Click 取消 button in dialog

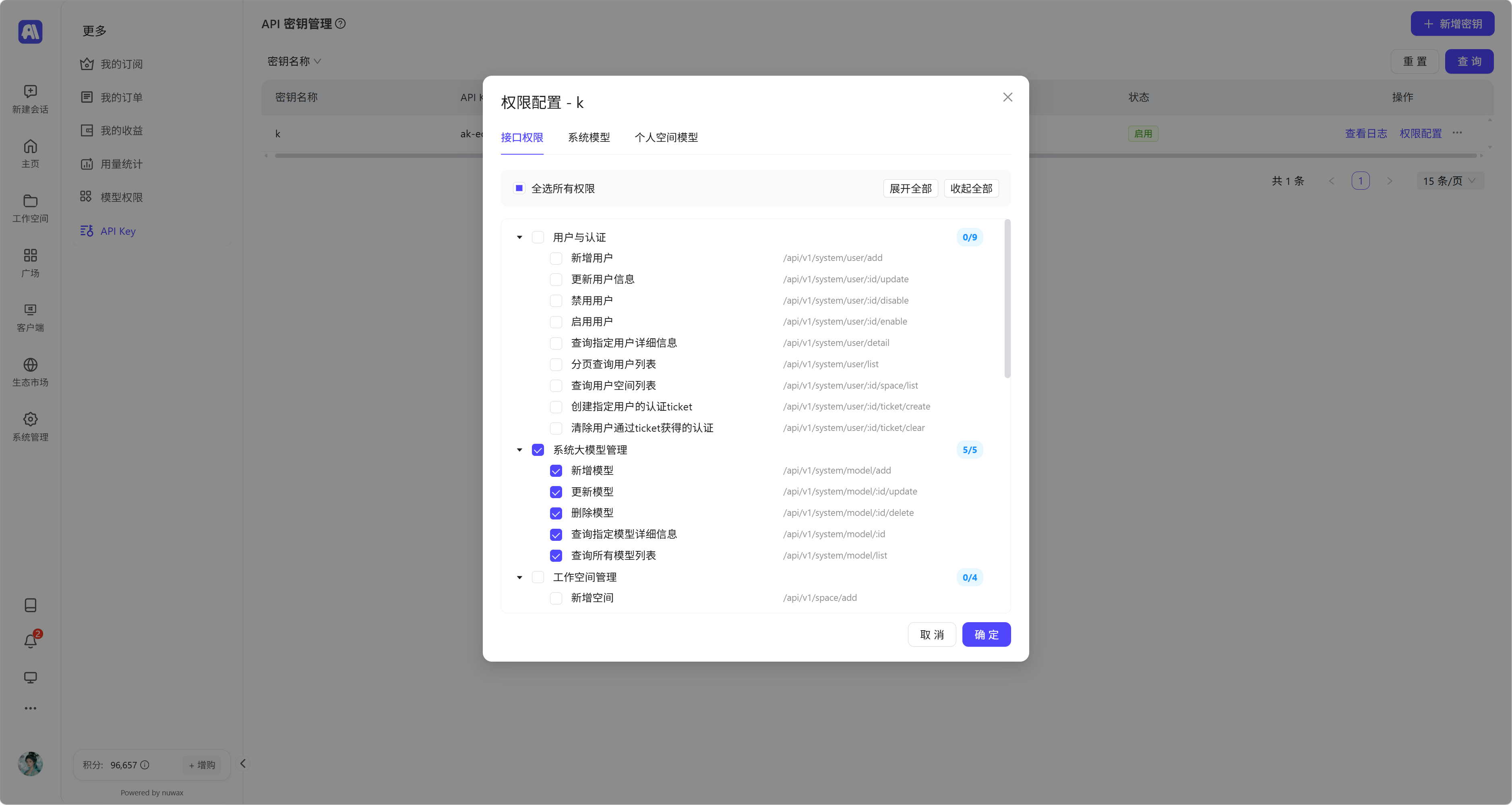point(931,635)
